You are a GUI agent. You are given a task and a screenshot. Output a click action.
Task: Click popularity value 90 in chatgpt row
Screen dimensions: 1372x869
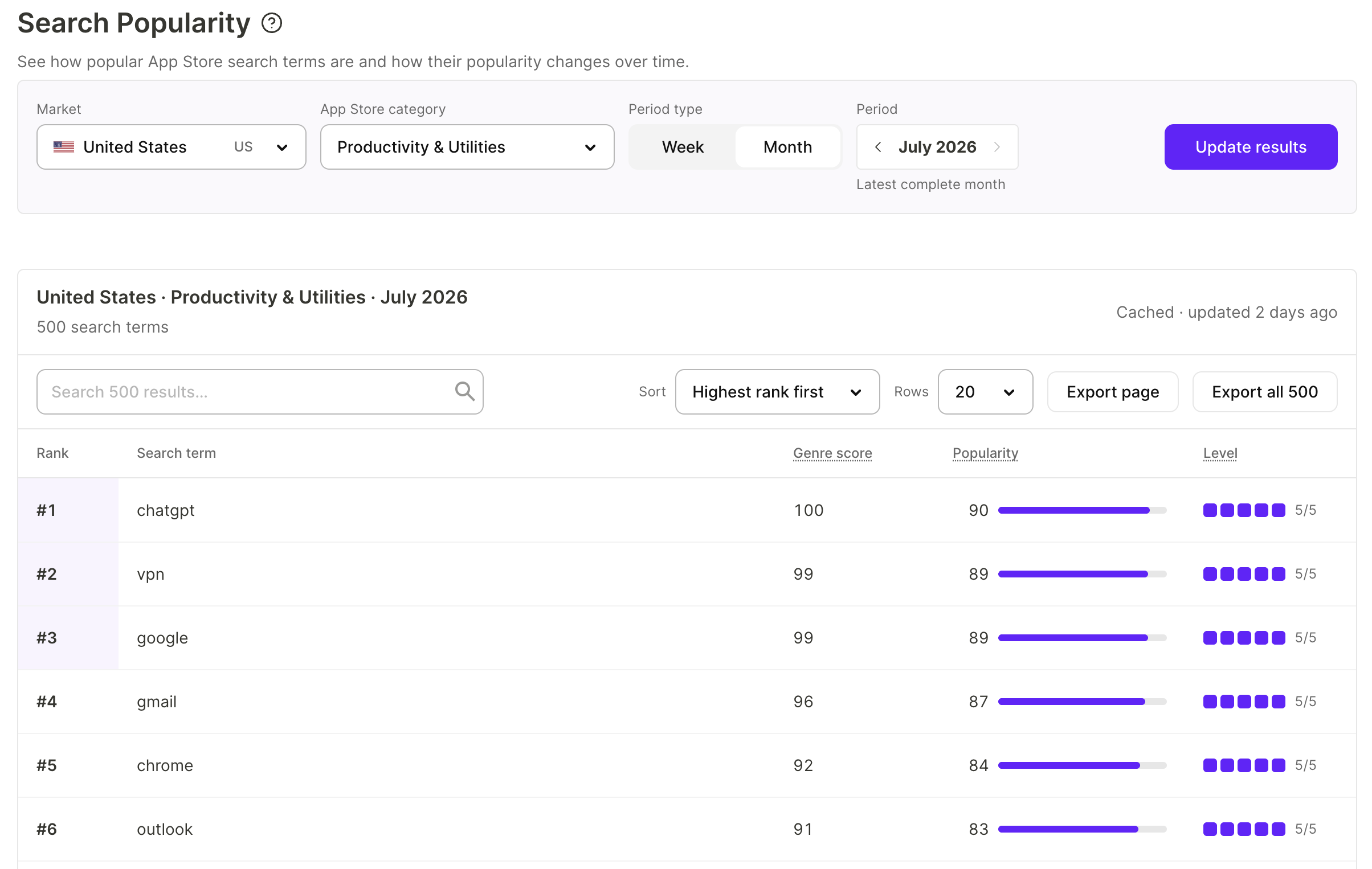[x=978, y=510]
